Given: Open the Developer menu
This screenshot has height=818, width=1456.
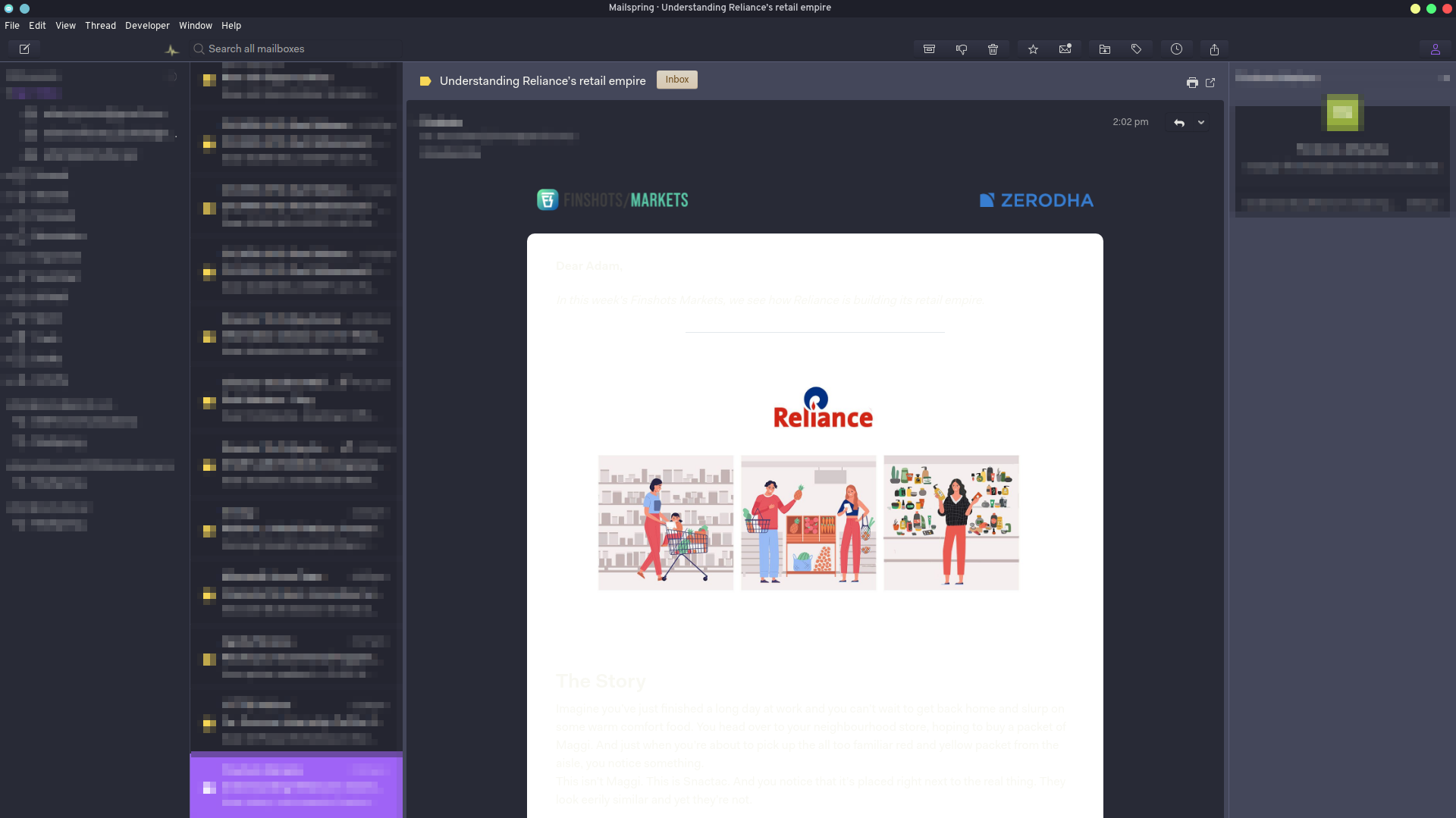Looking at the screenshot, I should [147, 25].
